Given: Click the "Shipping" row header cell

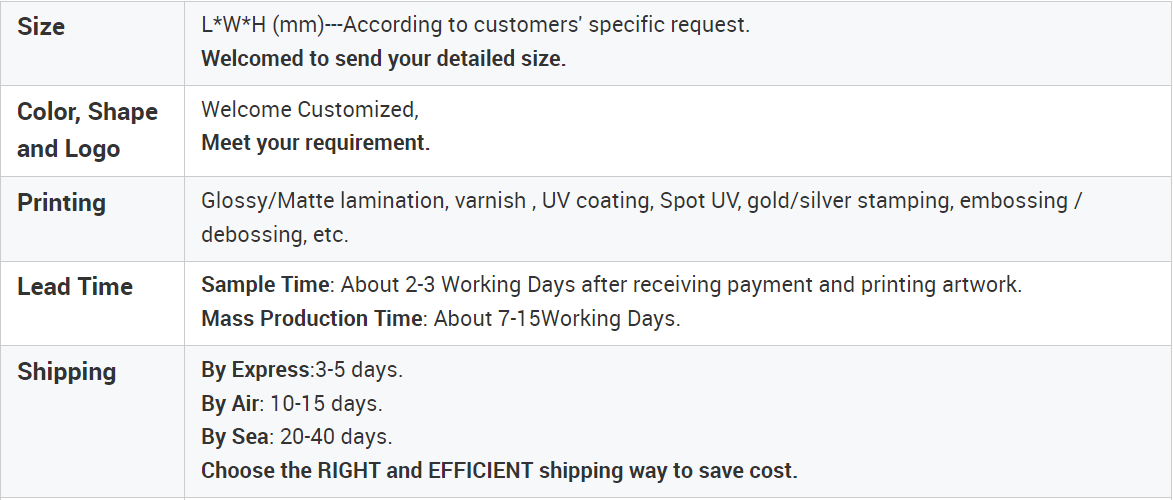Looking at the screenshot, I should 67,372.
